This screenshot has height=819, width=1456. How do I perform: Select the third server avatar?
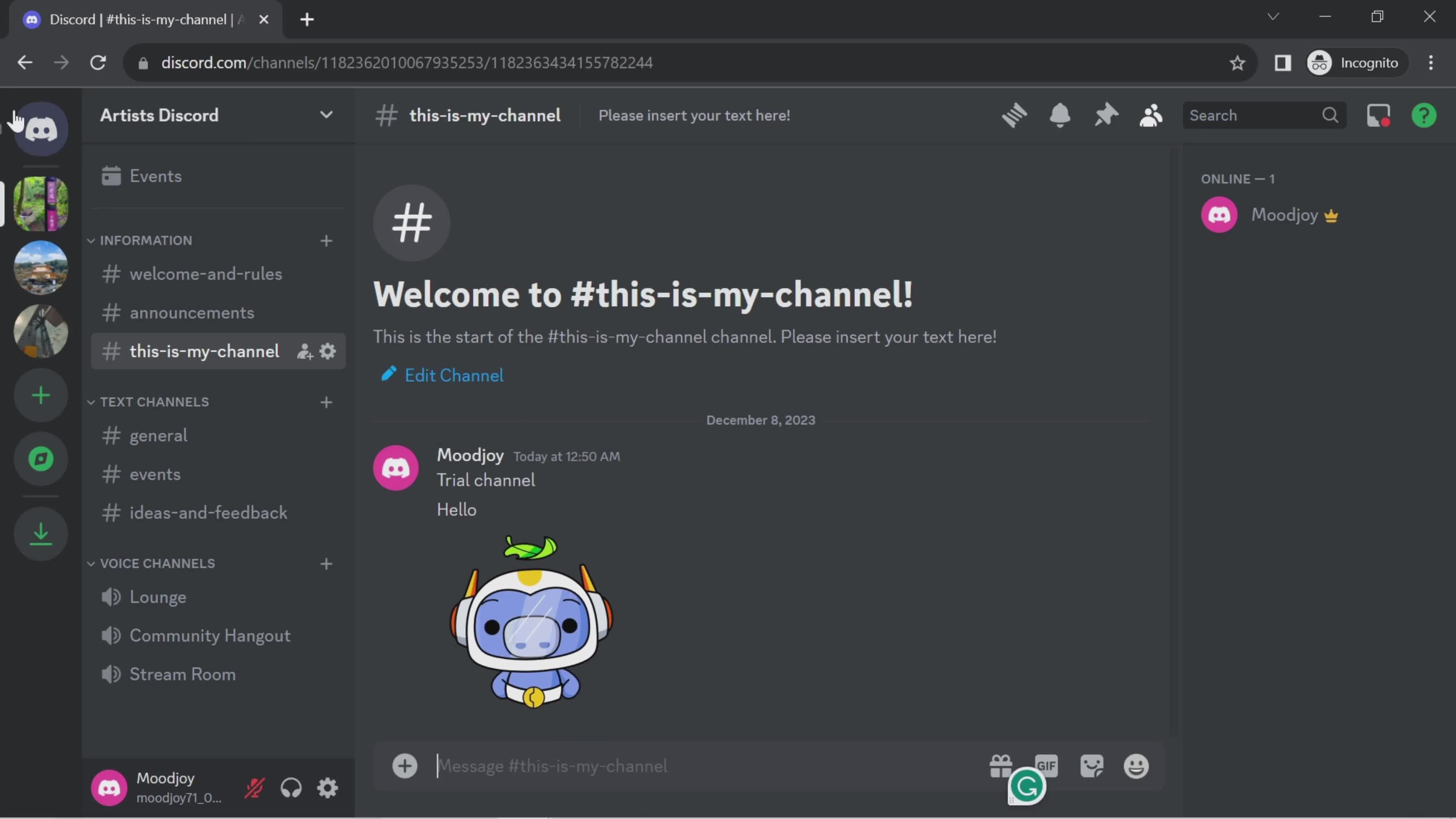pyautogui.click(x=41, y=331)
